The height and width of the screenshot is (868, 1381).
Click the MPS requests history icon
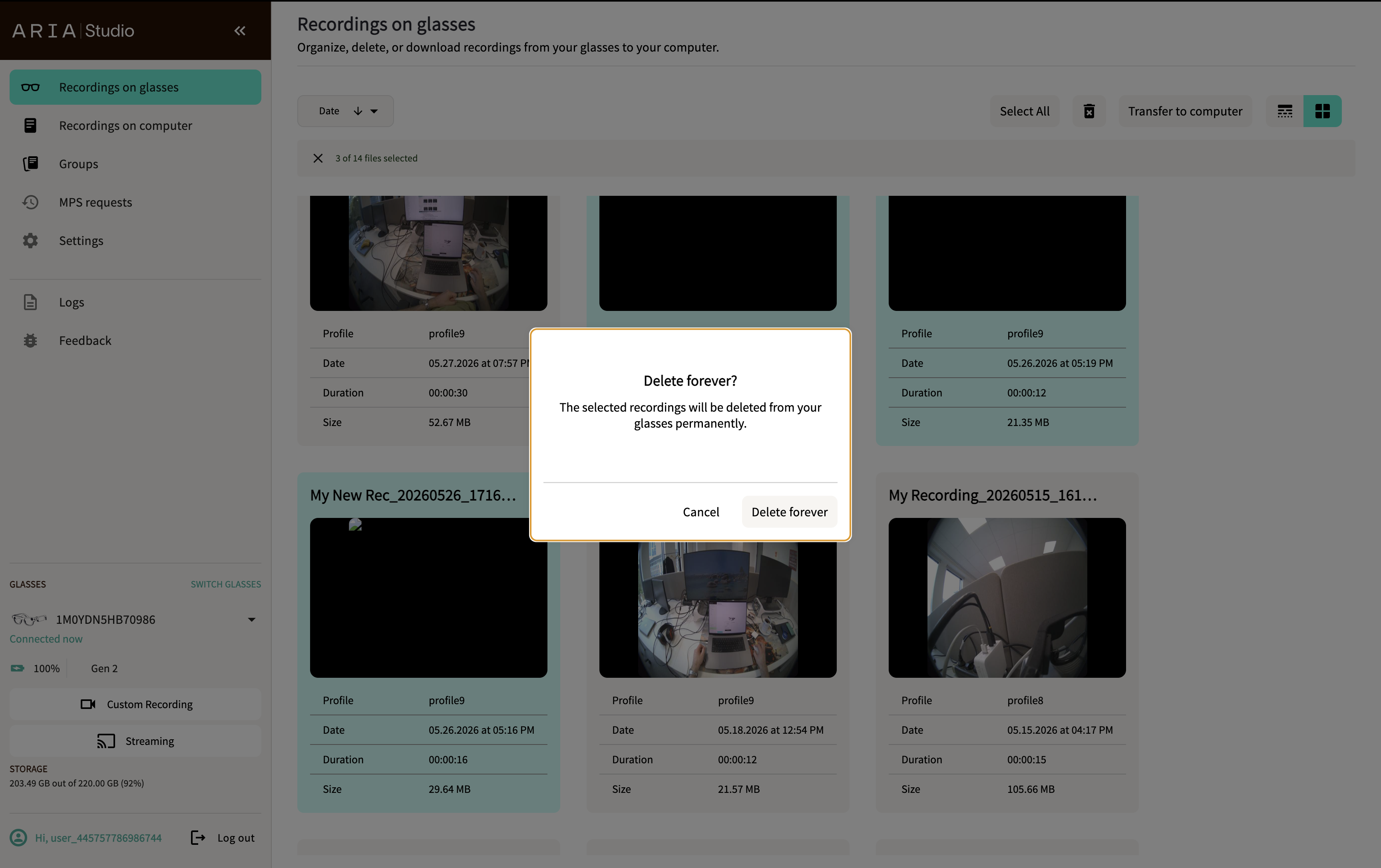coord(30,203)
